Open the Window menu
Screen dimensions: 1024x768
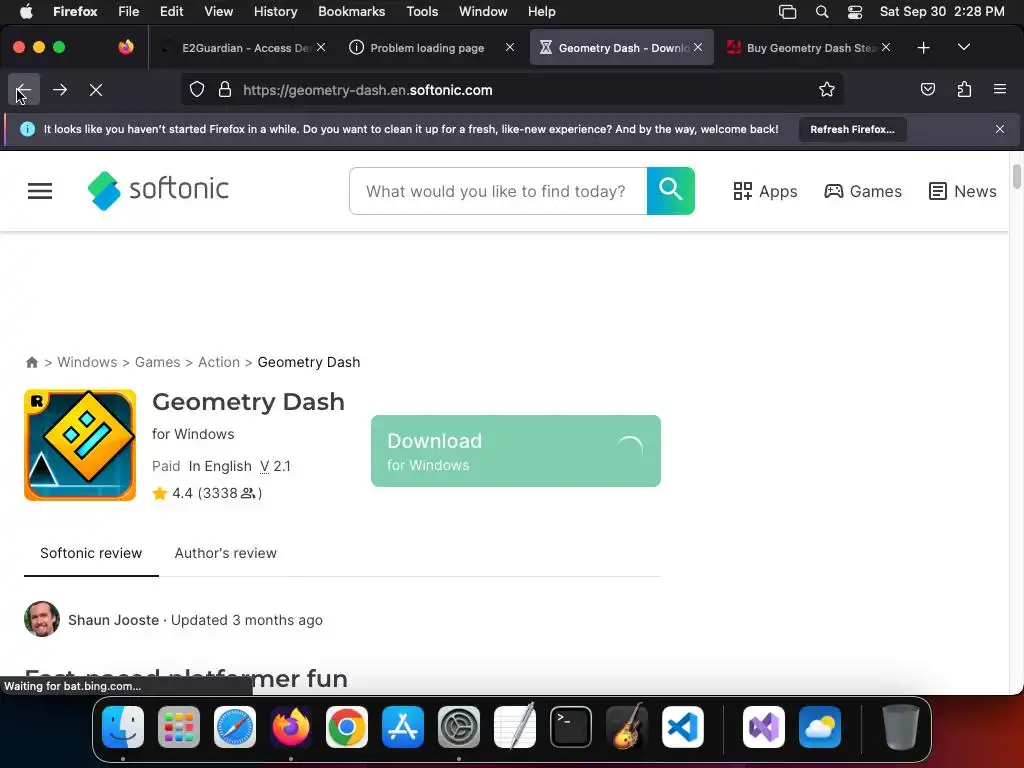483,11
